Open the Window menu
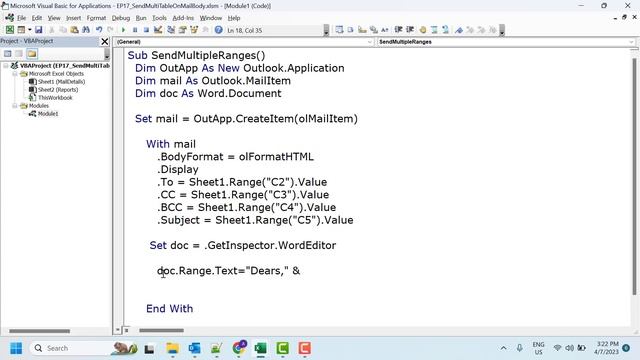 pyautogui.click(x=211, y=18)
